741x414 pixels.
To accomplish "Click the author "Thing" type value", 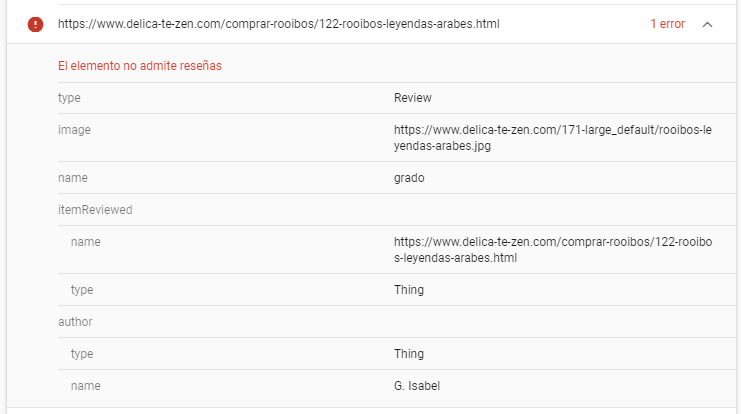I will [x=409, y=354].
